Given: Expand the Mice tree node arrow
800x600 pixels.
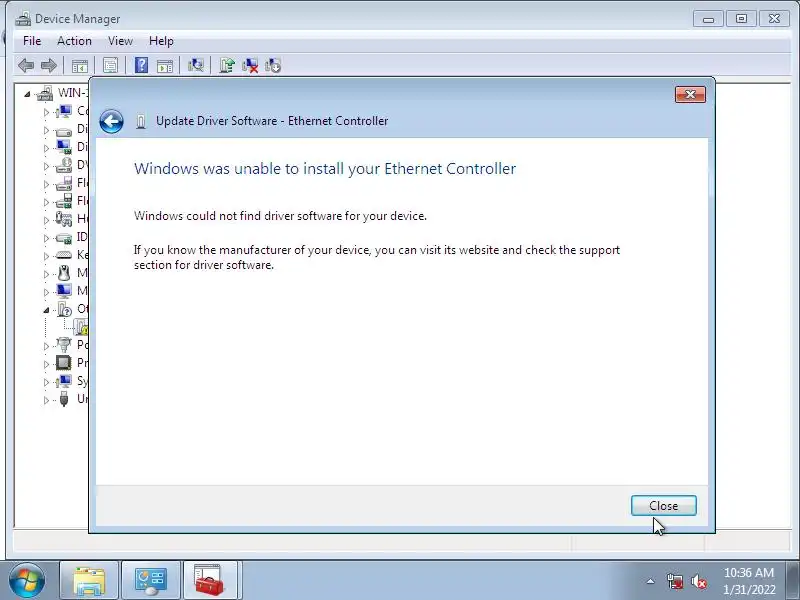Looking at the screenshot, I should click(x=46, y=273).
